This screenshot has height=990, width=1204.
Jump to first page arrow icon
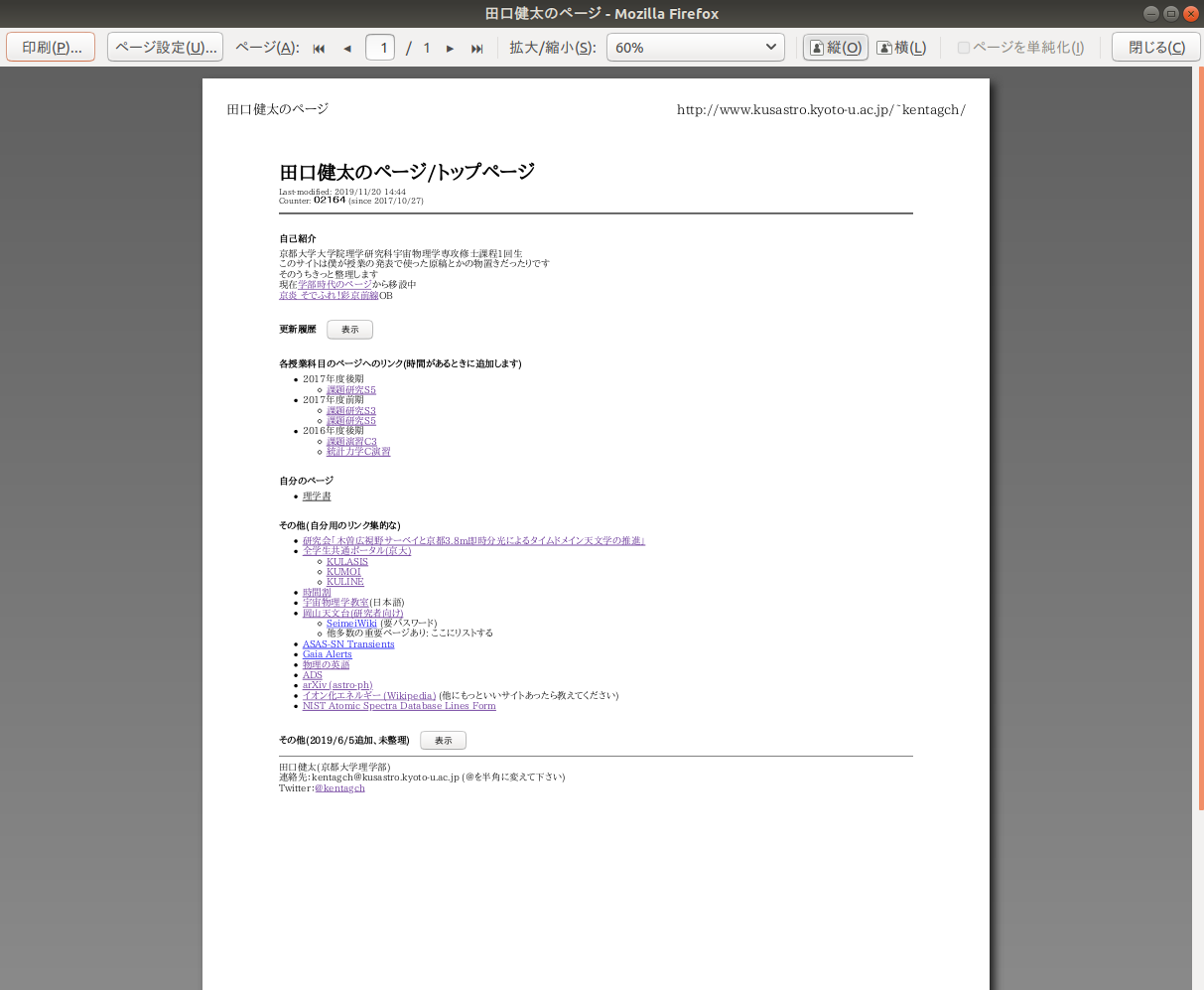tap(319, 48)
